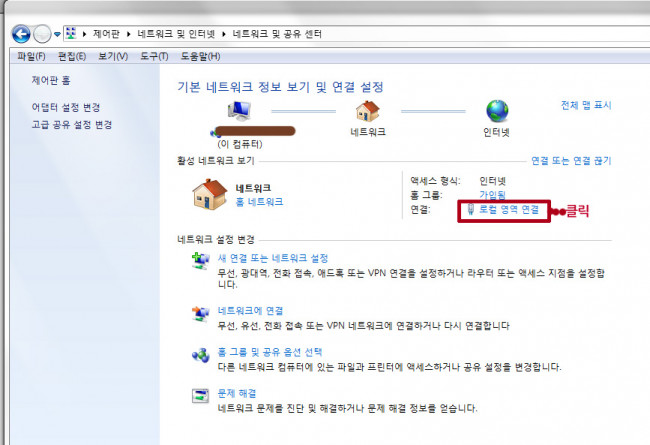Screen dimensions: 650x445
Task: Click the 액세스 형식 value 인터넷
Action: coord(492,181)
